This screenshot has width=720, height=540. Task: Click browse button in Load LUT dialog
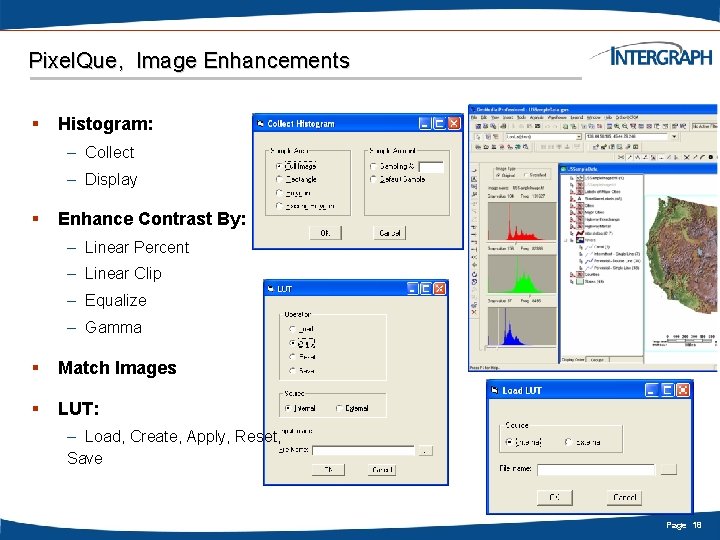tap(669, 469)
